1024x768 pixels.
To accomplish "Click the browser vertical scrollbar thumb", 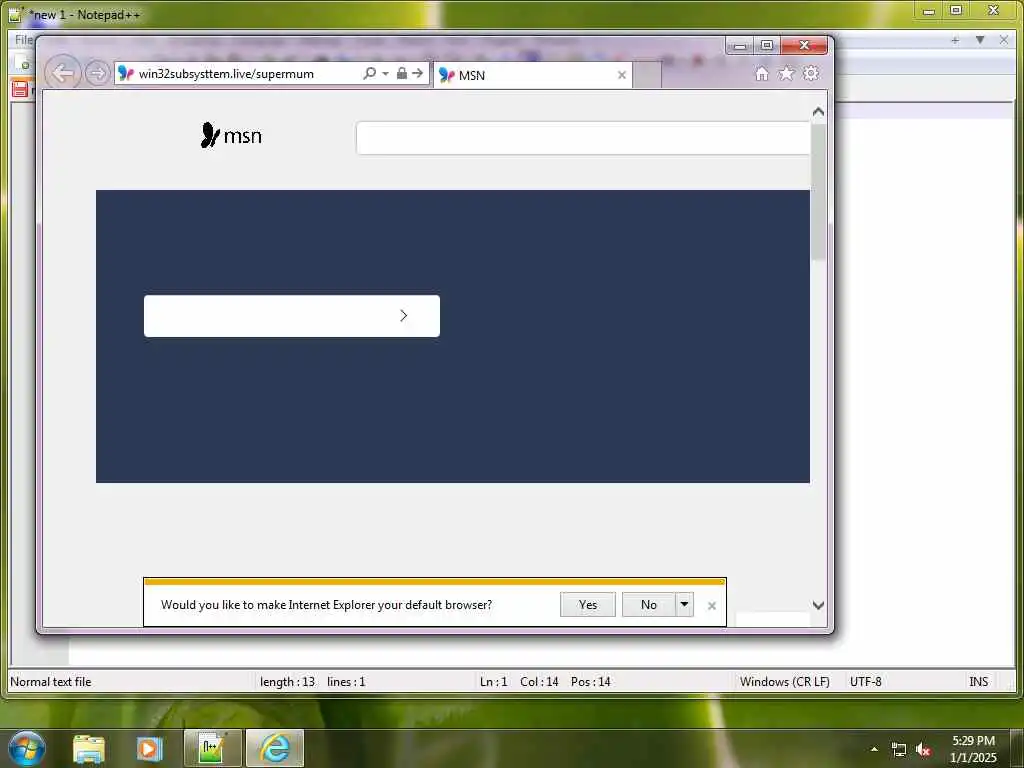I will tap(818, 193).
